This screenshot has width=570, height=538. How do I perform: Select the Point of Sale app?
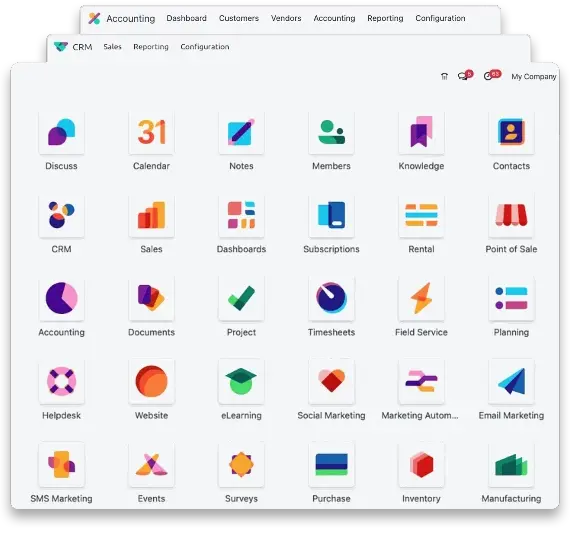(511, 216)
